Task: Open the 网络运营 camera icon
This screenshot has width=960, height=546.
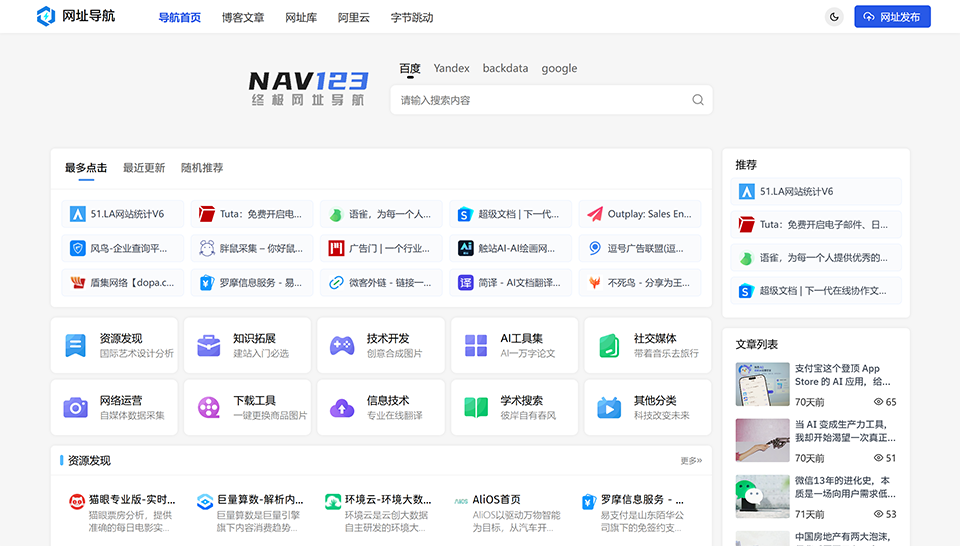Action: pos(76,407)
